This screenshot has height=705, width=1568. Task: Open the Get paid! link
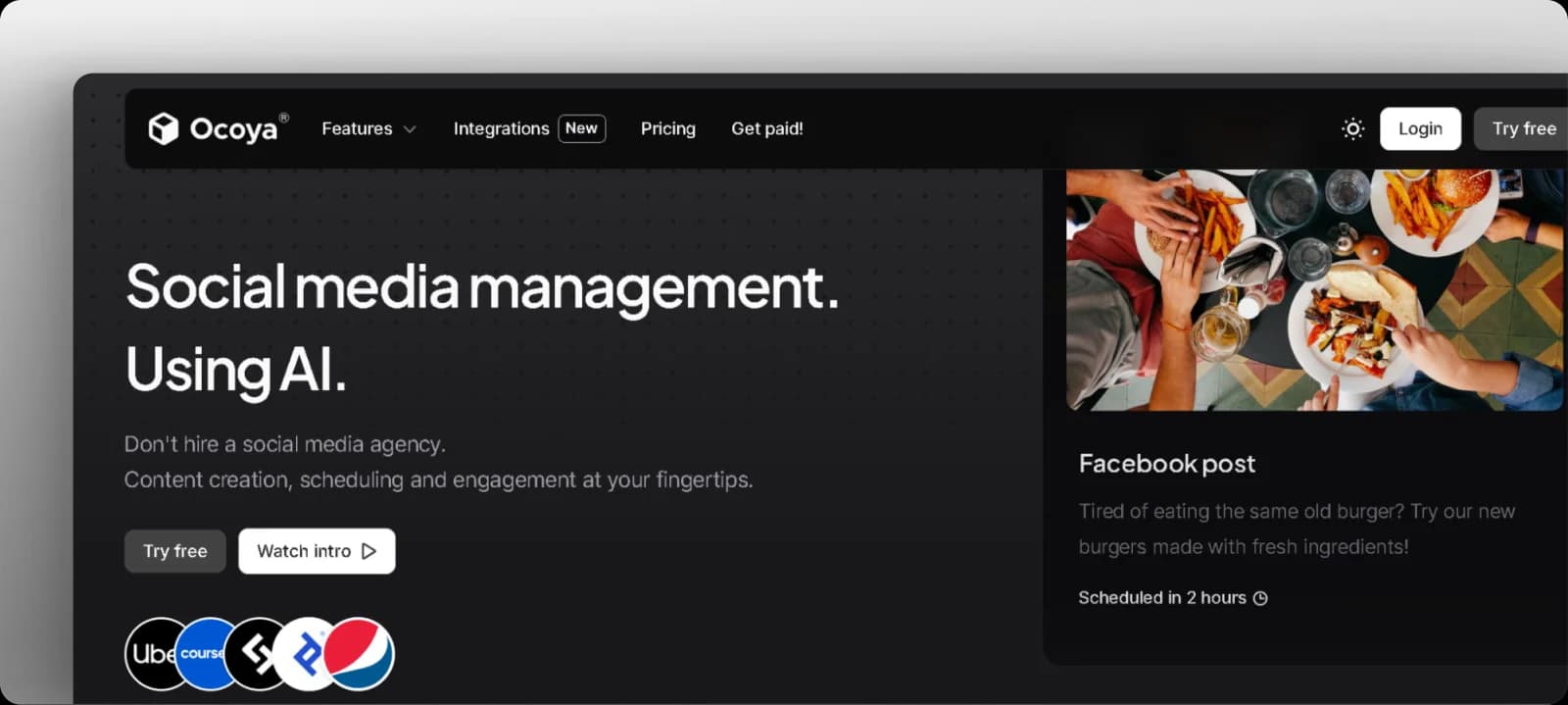click(x=767, y=128)
